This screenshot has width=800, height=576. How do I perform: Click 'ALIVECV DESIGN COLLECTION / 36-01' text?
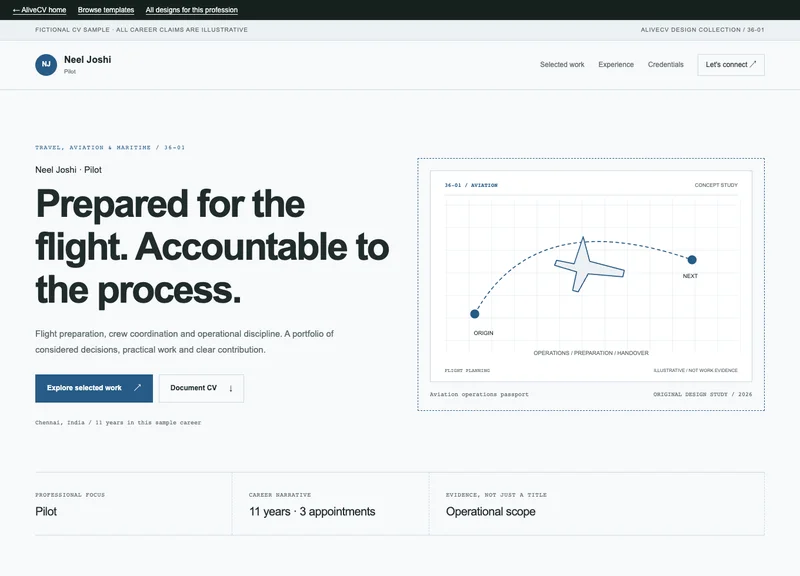point(702,30)
